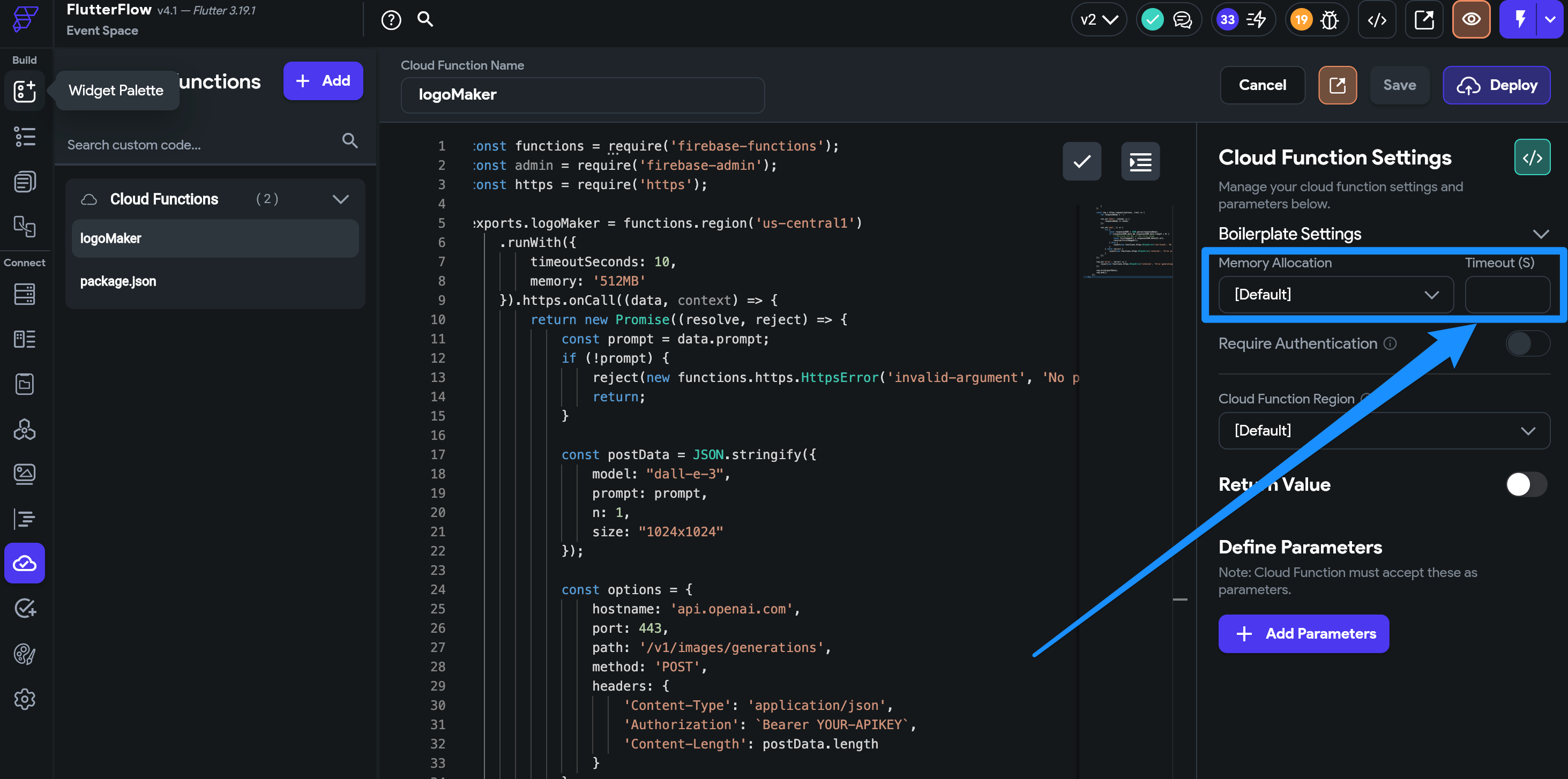Viewport: 1568px width, 779px height.
Task: Click the preview eye icon
Action: [x=1471, y=19]
